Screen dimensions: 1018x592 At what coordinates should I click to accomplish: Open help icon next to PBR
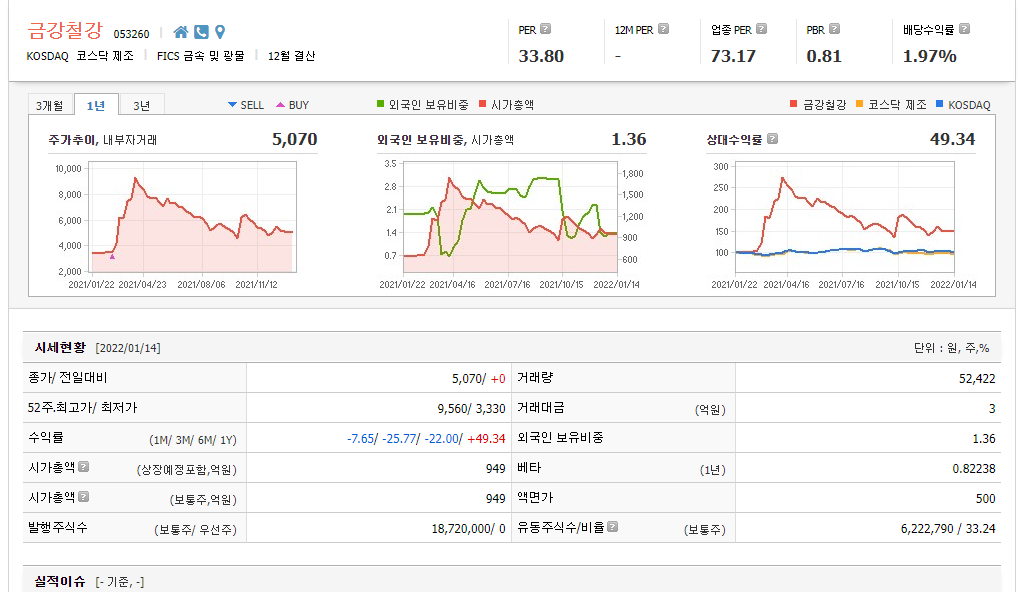[834, 29]
